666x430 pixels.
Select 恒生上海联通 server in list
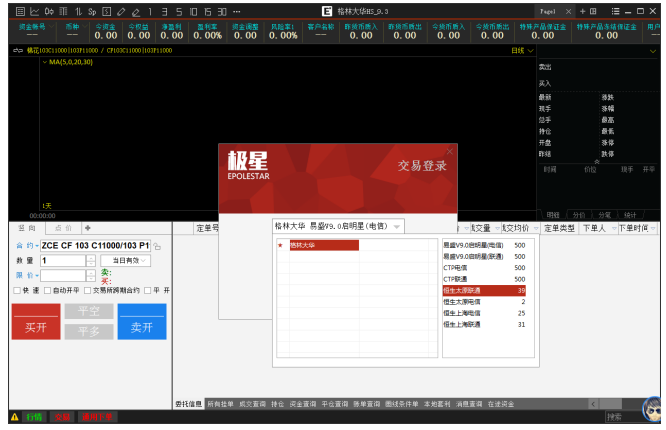(x=484, y=324)
